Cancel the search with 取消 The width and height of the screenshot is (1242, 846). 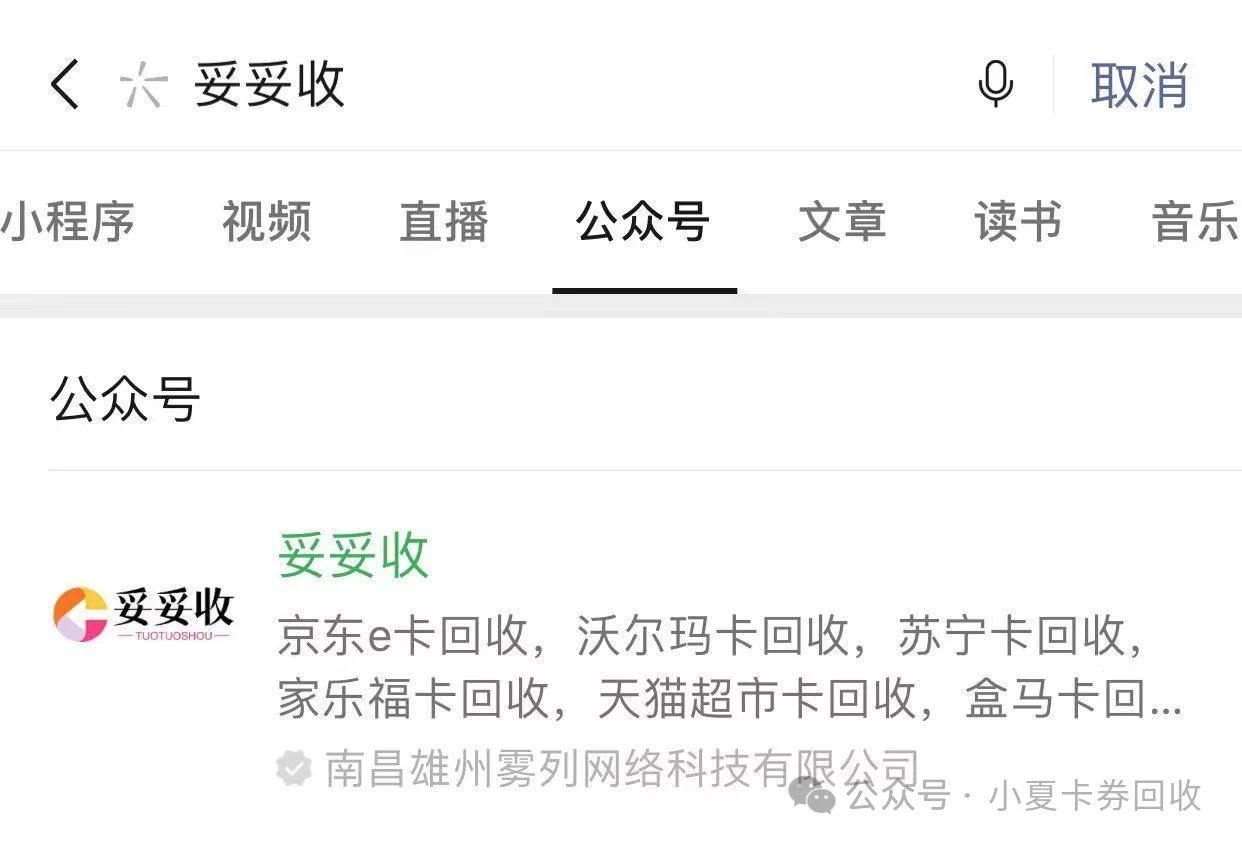[1139, 84]
